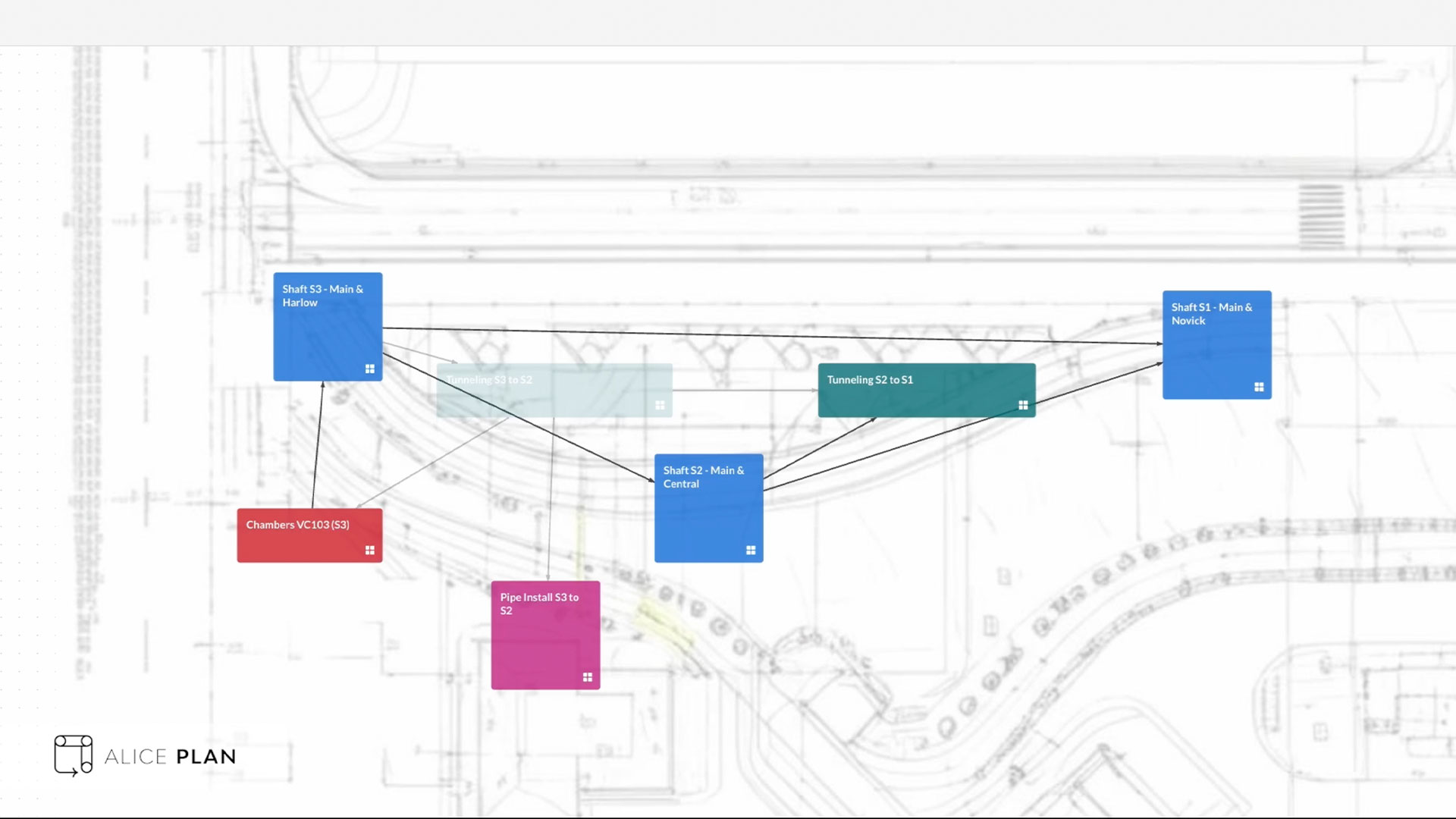Screen dimensions: 1456x819
Task: Open grid icon on Shaft S2 node
Action: coord(751,551)
